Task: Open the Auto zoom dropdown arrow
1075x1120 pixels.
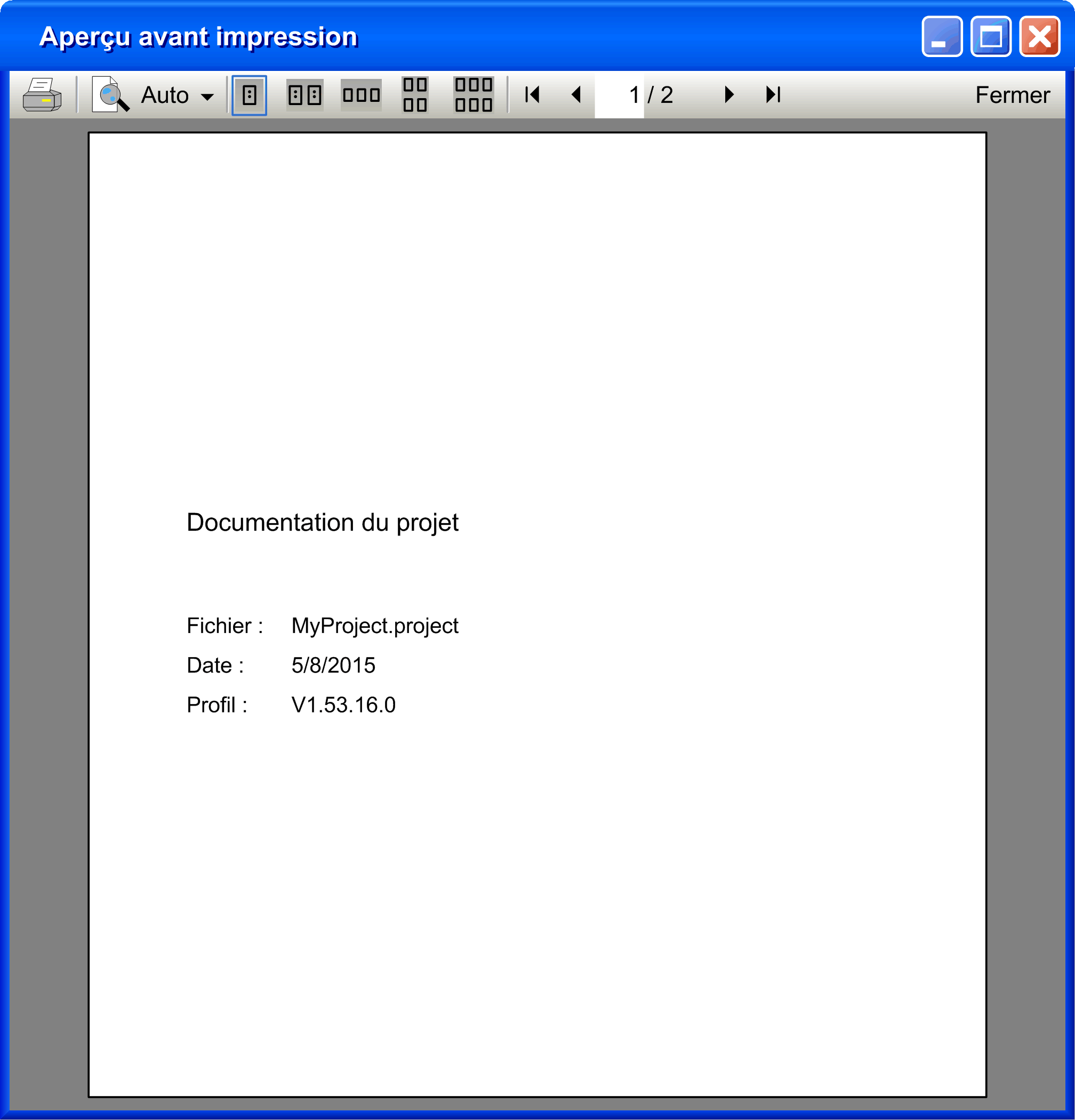Action: [207, 97]
